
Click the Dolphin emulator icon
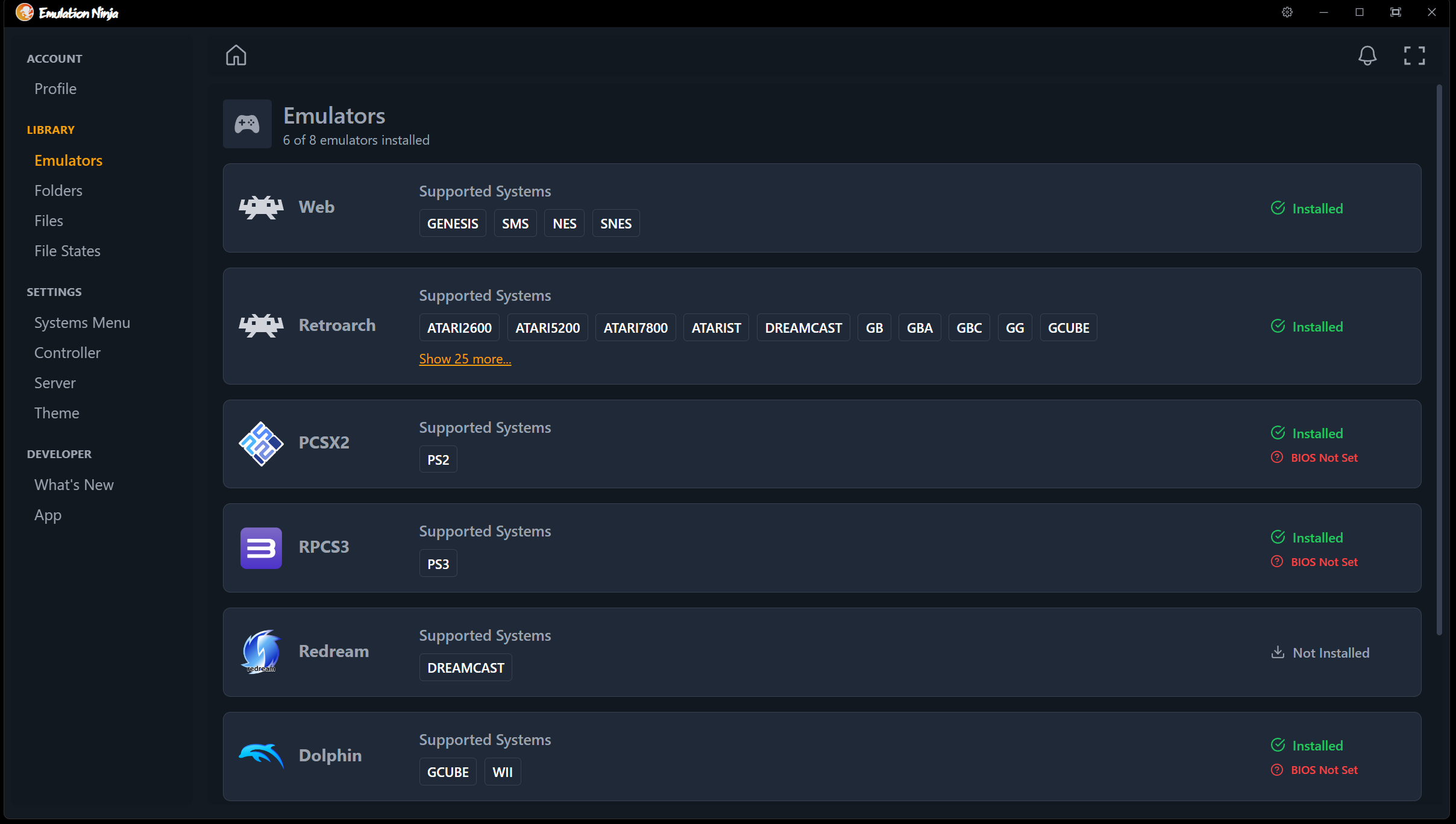tap(260, 756)
